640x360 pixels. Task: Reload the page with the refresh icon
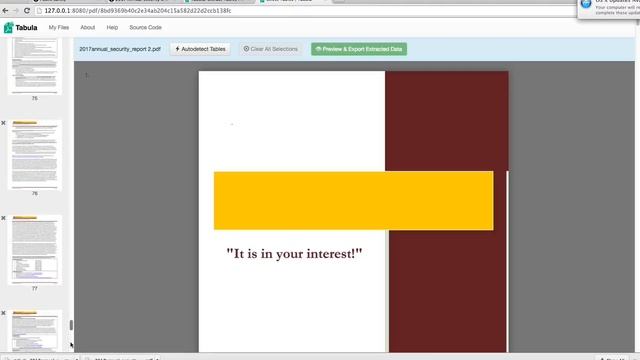[27, 11]
